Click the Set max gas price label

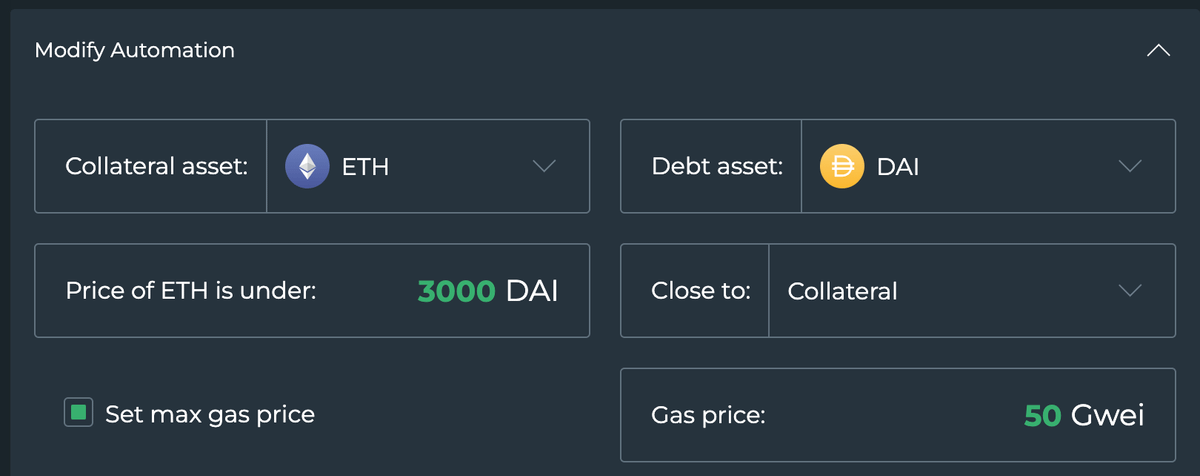210,414
